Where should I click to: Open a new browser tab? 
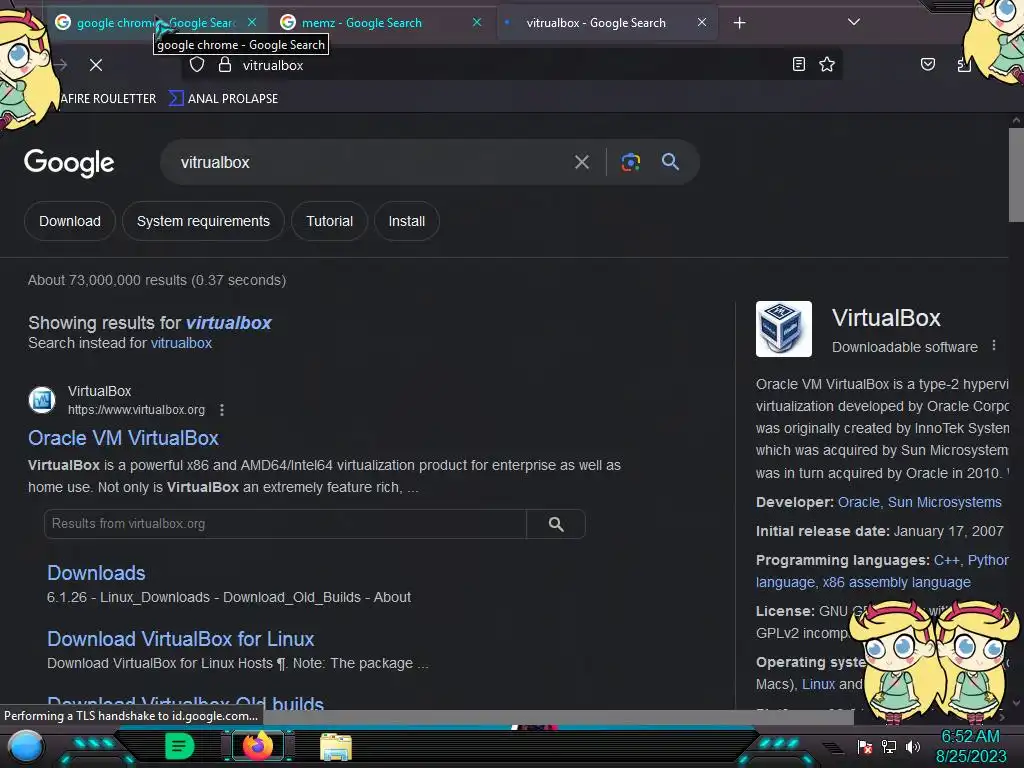pos(739,23)
